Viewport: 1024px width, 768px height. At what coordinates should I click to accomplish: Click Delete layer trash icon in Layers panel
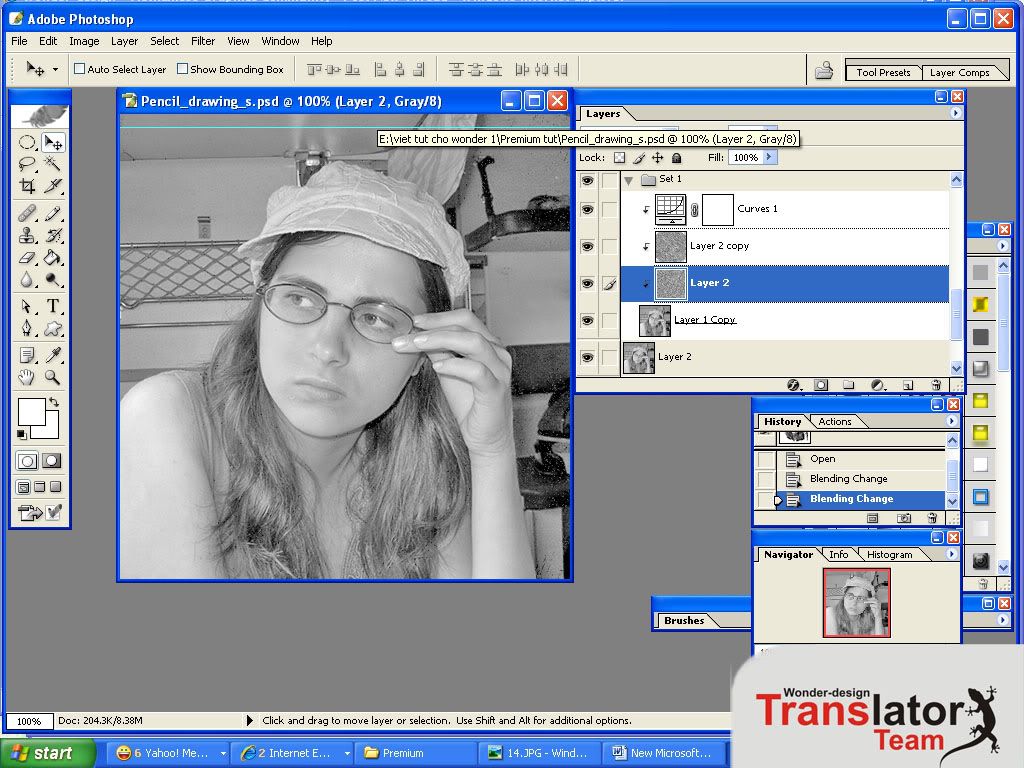click(936, 385)
